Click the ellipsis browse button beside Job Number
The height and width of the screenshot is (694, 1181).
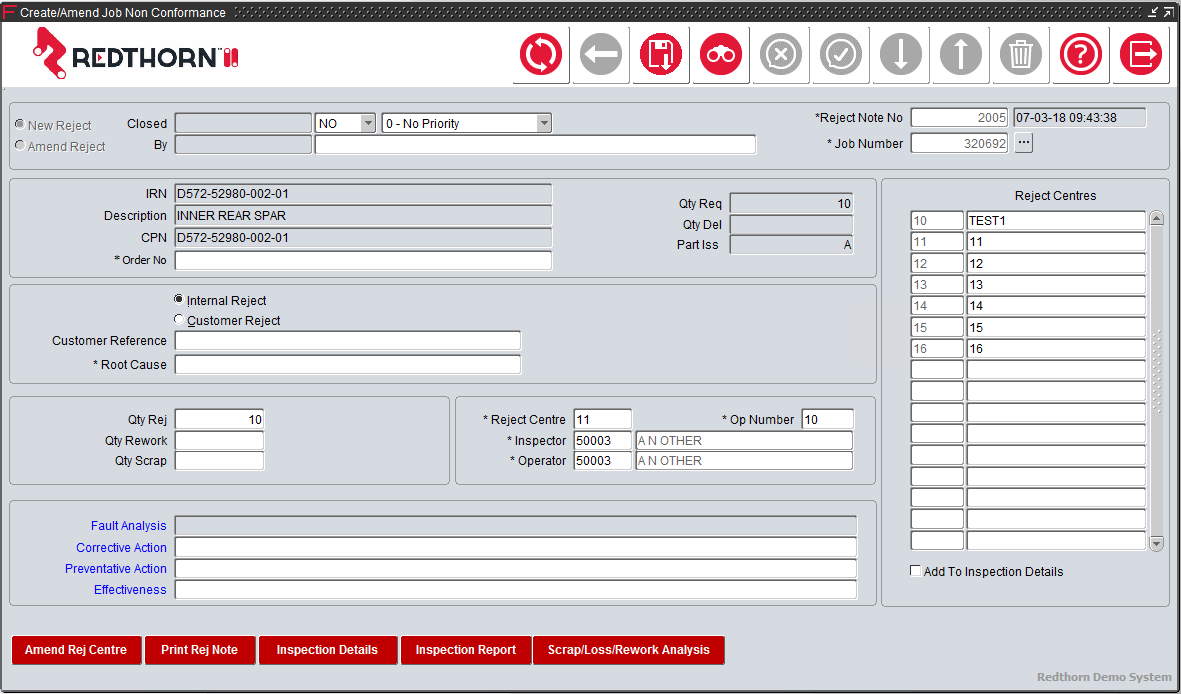point(1023,142)
